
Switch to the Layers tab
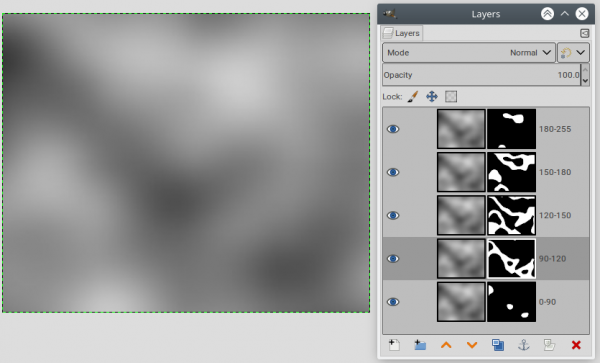402,33
